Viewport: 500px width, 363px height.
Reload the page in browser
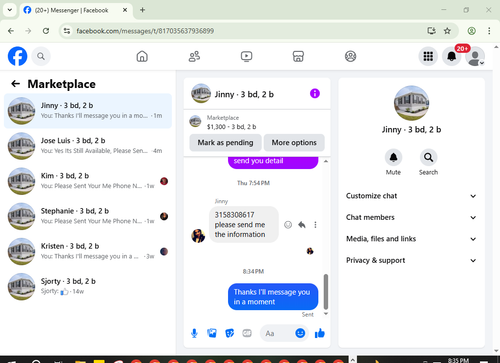pos(46,31)
